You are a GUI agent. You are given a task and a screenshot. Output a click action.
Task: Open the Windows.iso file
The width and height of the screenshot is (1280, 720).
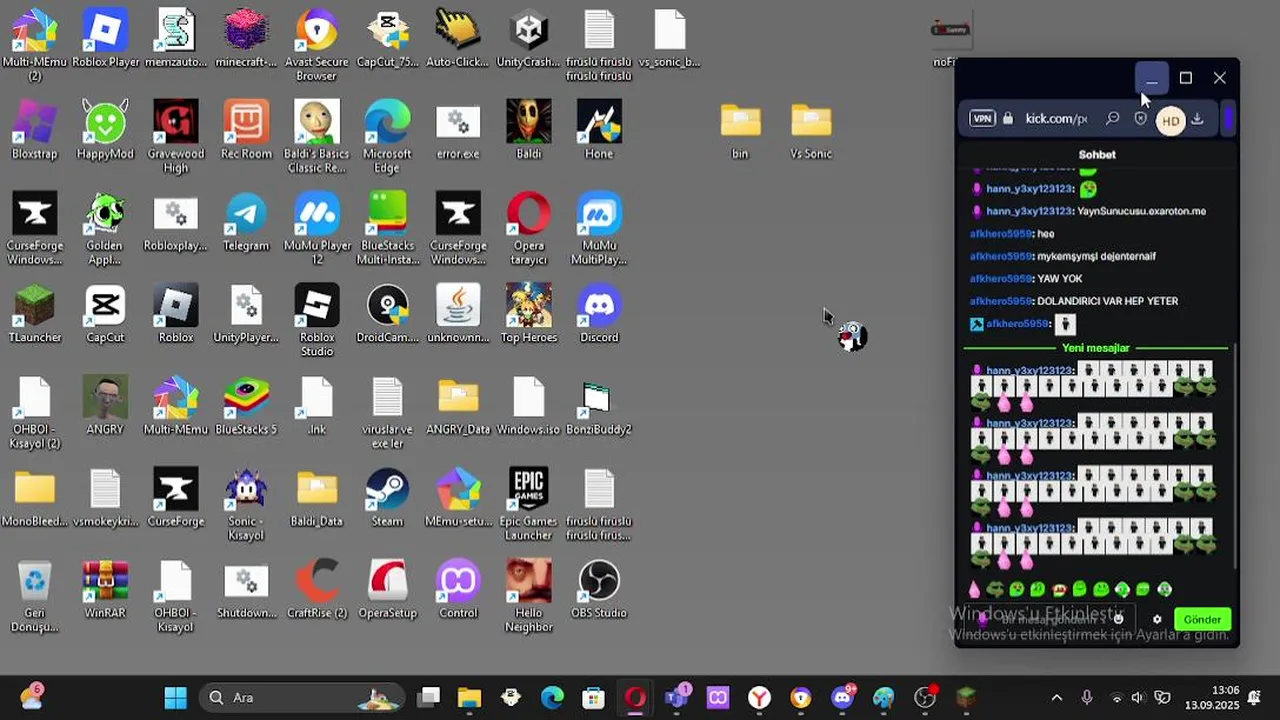528,406
